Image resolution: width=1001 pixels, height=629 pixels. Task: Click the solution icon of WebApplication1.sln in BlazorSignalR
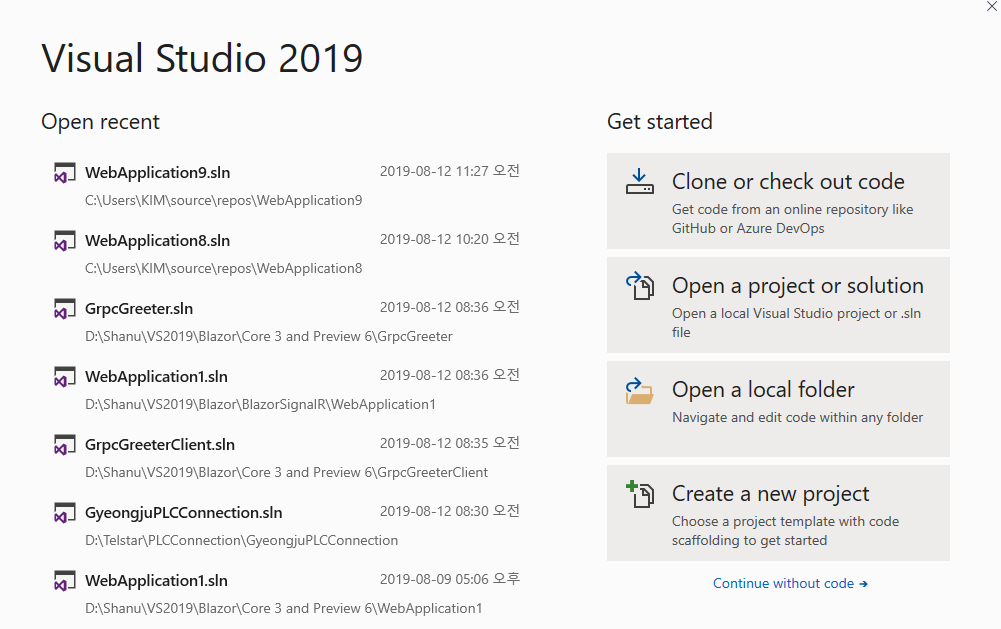tap(64, 377)
